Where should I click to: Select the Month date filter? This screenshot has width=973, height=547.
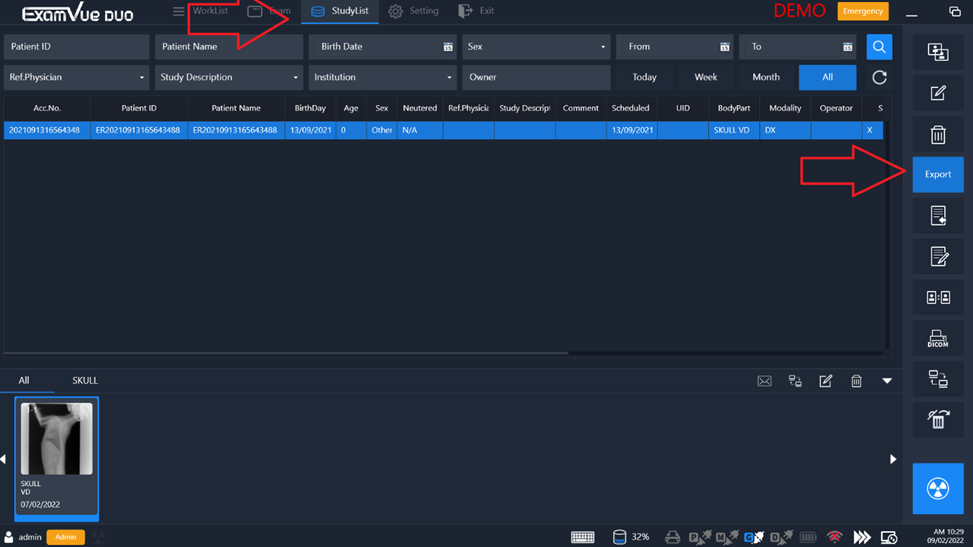766,78
